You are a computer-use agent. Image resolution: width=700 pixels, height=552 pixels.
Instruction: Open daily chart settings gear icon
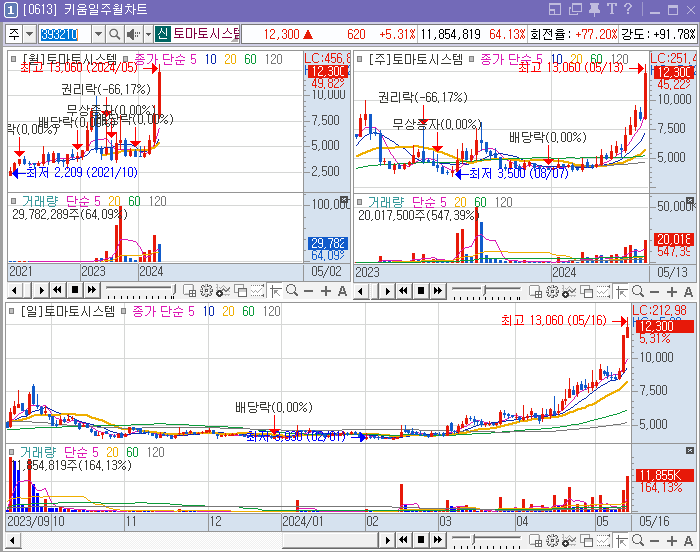click(552, 541)
